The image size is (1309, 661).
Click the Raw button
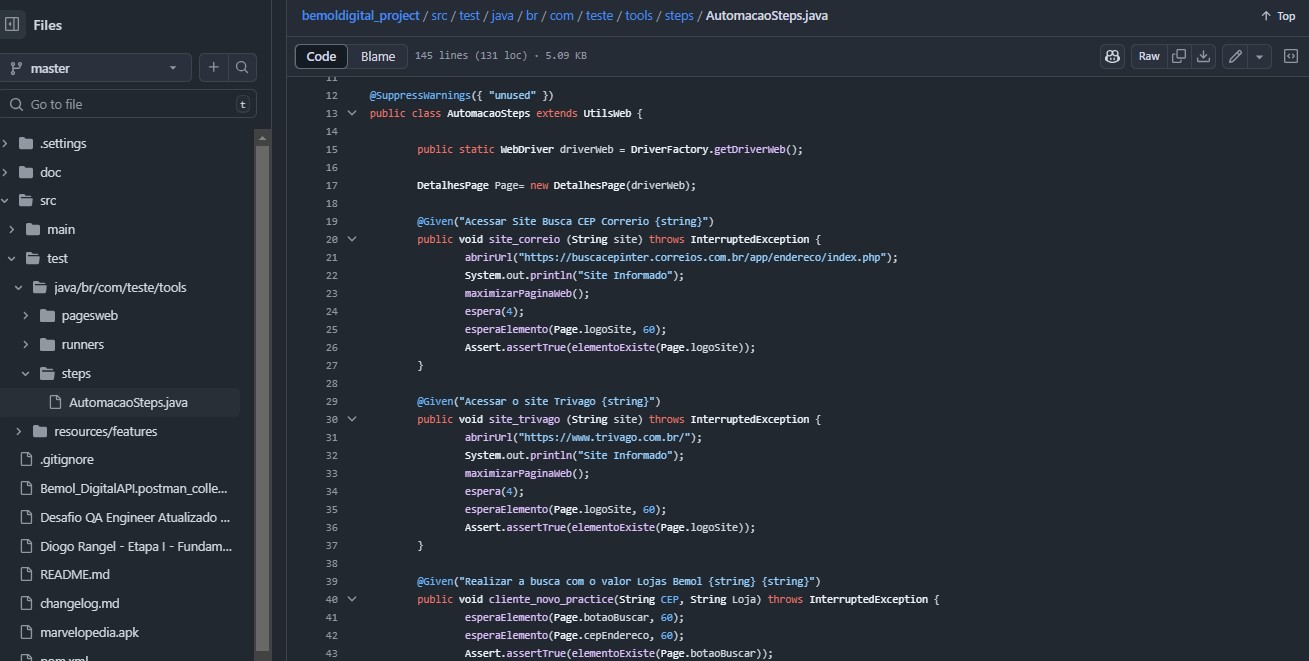pos(1149,56)
